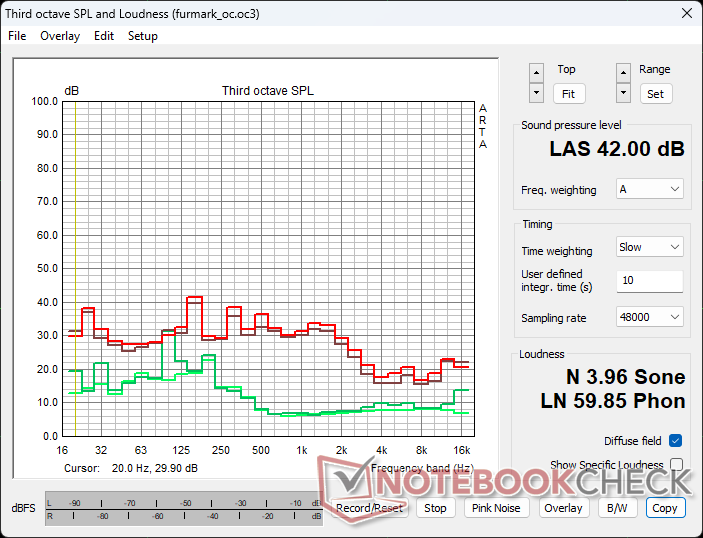The width and height of the screenshot is (703, 538).
Task: Start the Pink Noise generator
Action: [496, 508]
